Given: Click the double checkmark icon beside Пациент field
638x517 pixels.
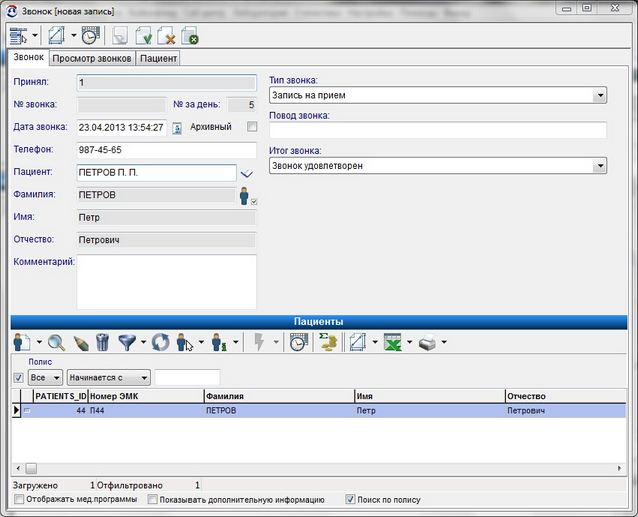Looking at the screenshot, I should [247, 174].
